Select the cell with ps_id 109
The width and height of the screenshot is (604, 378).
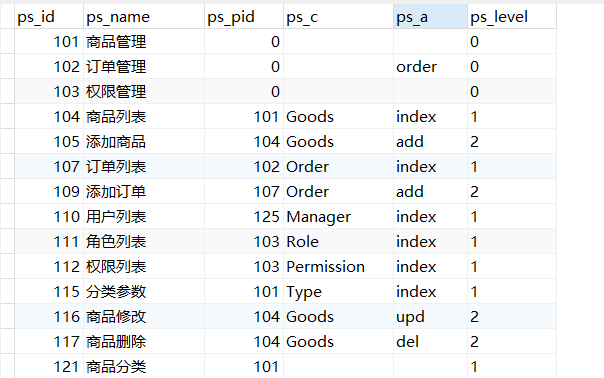49,192
